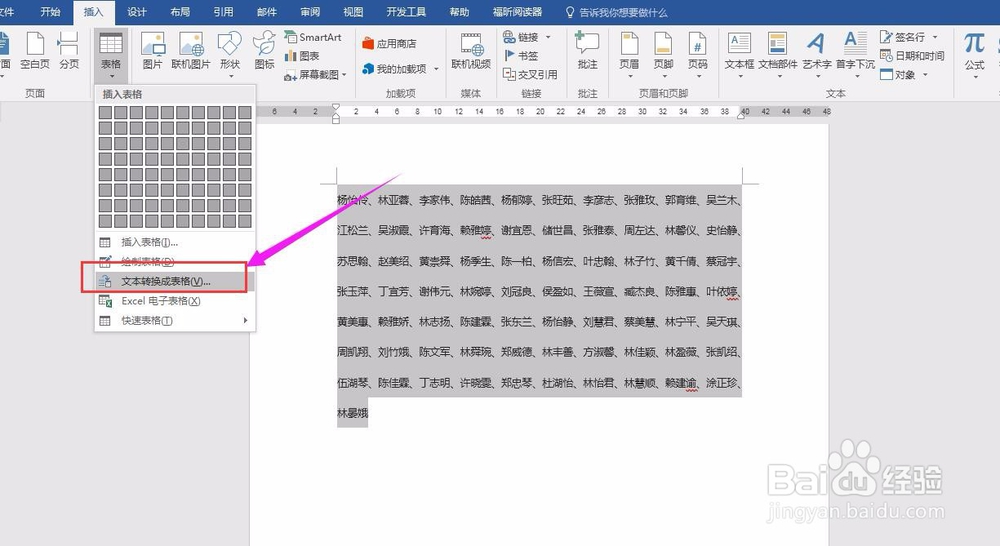Screen dimensions: 1000x546
Task: Switch to the 邮件 ribbon tab
Action: pos(267,11)
